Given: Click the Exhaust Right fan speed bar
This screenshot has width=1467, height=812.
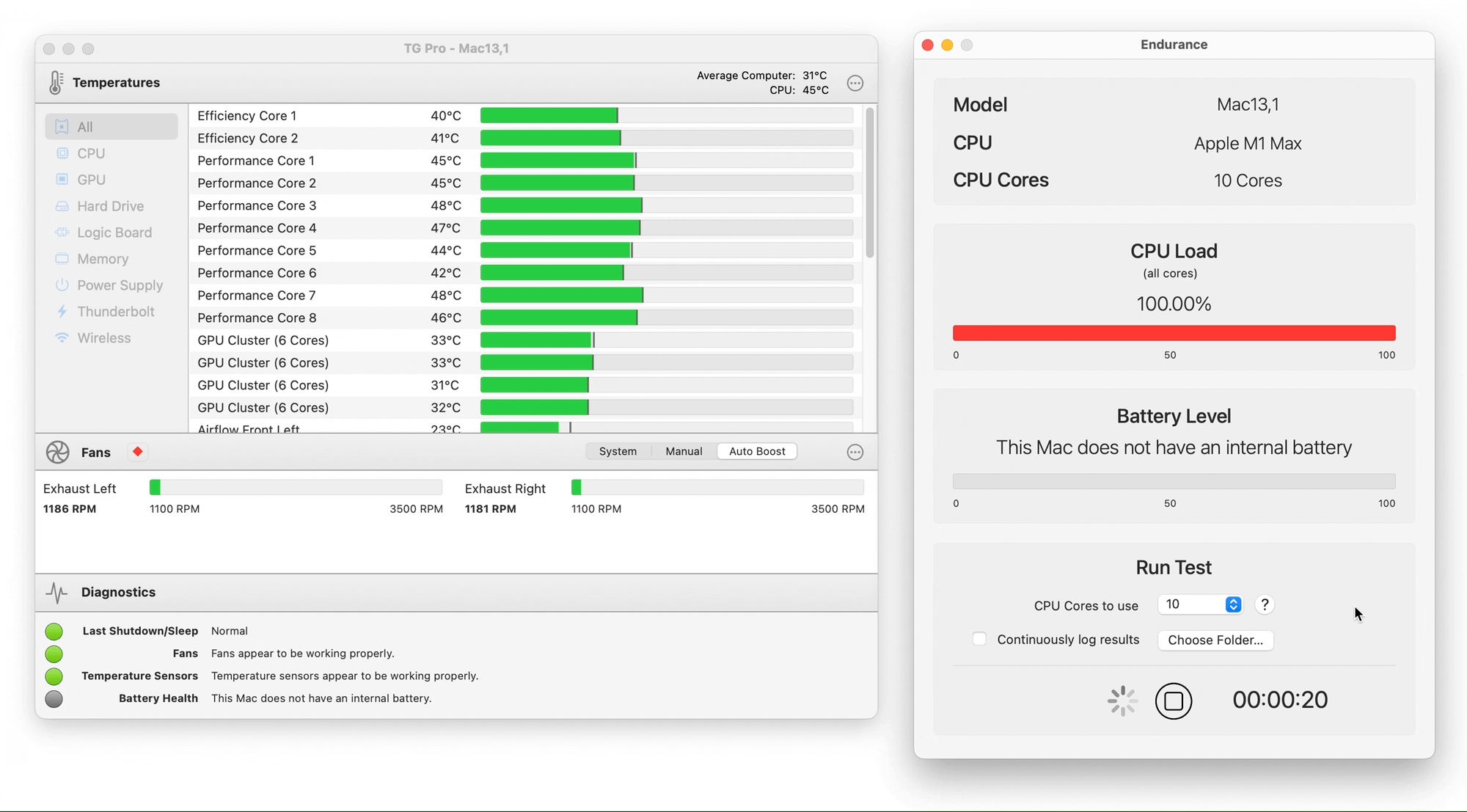Looking at the screenshot, I should pyautogui.click(x=717, y=487).
